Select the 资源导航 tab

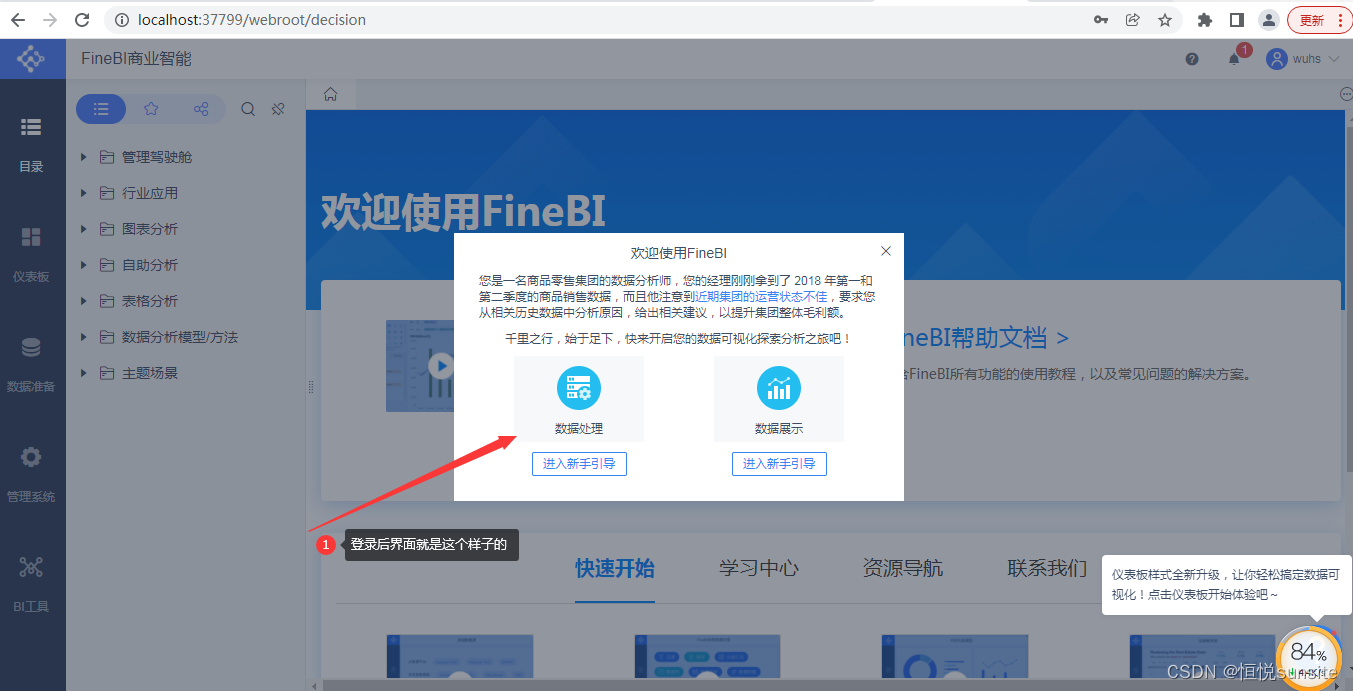pos(903,569)
